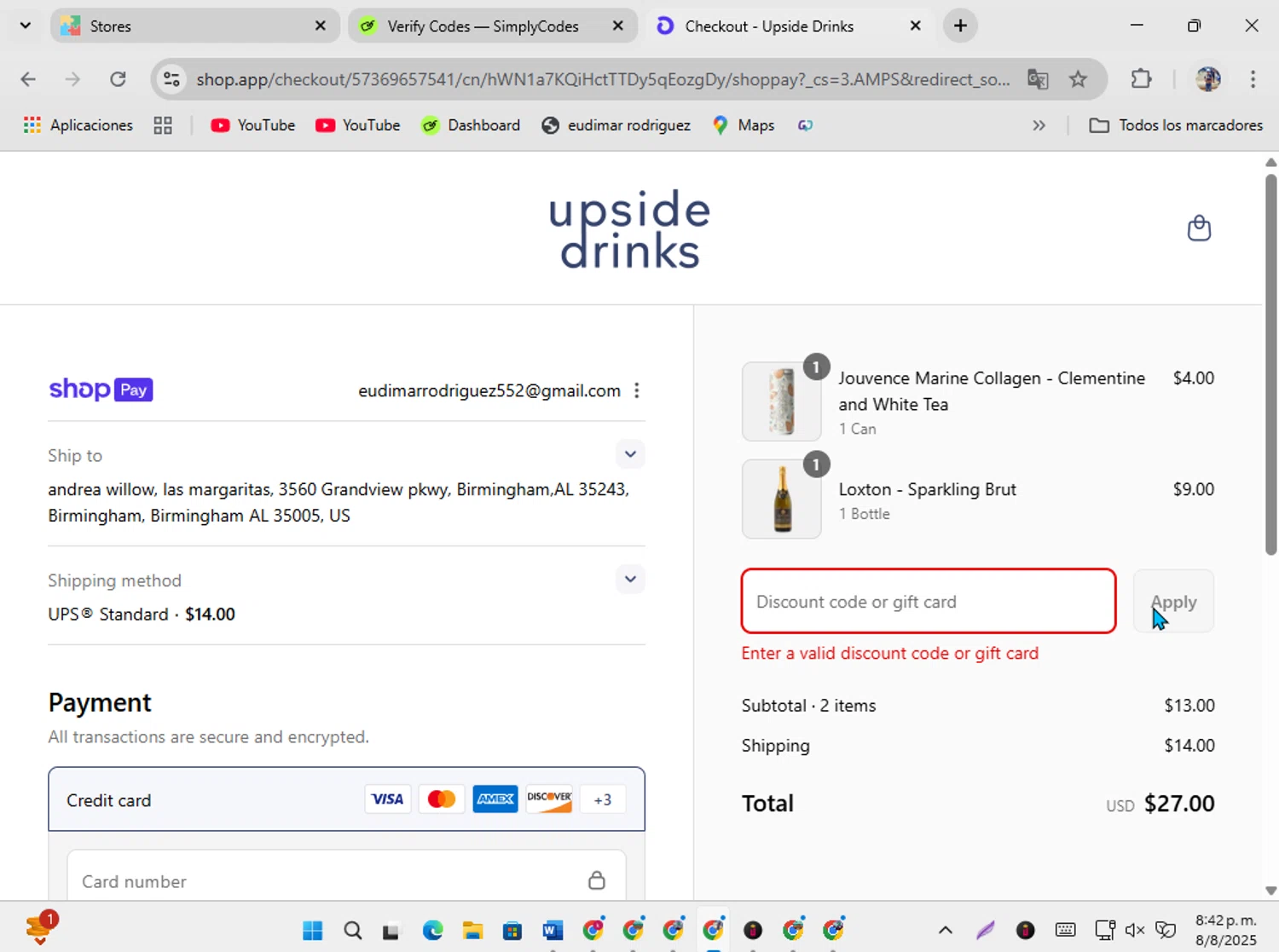Open the eudimar rodriguez bookmark
1279x952 pixels.
click(616, 125)
